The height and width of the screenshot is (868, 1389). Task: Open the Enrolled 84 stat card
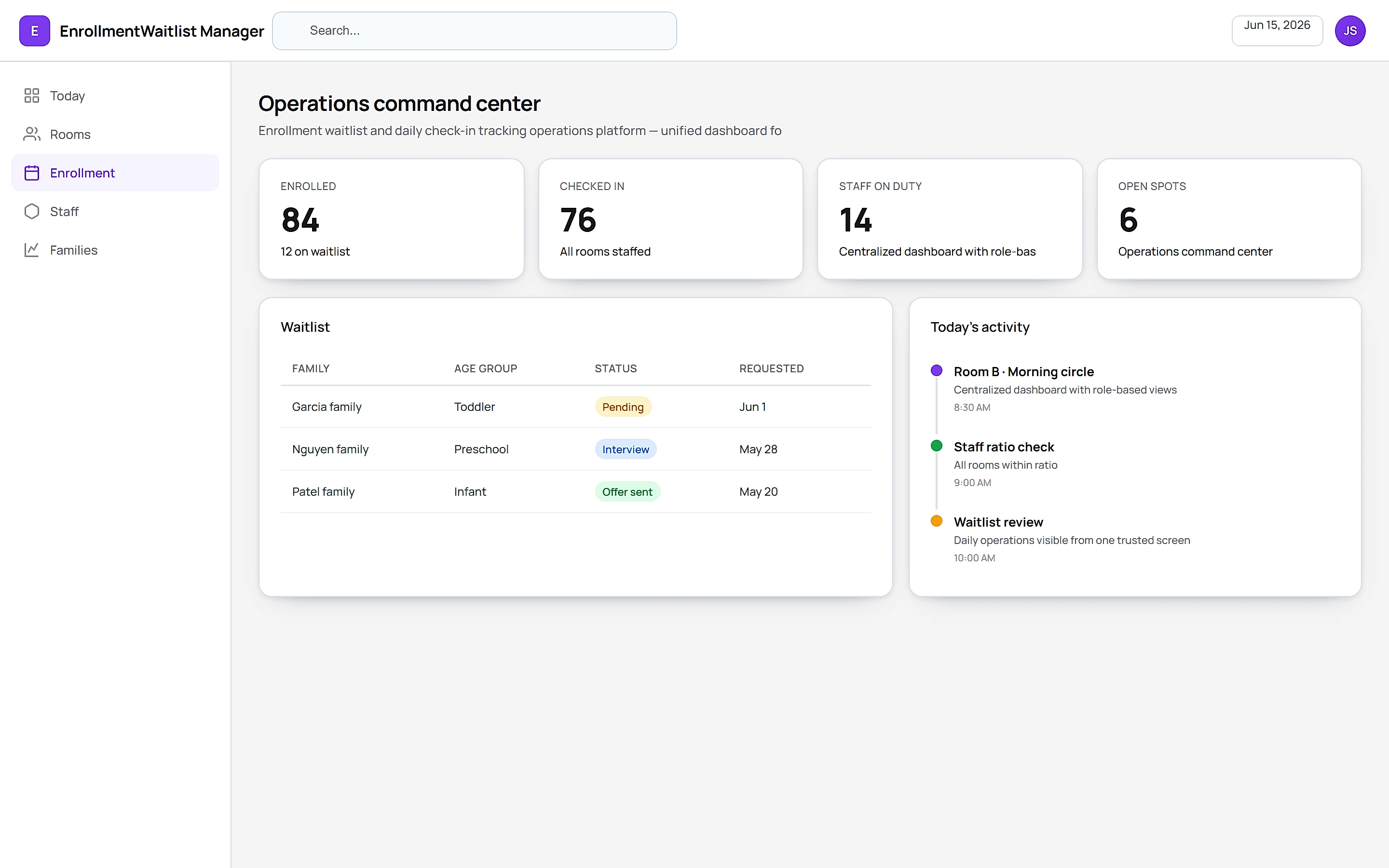pyautogui.click(x=392, y=219)
